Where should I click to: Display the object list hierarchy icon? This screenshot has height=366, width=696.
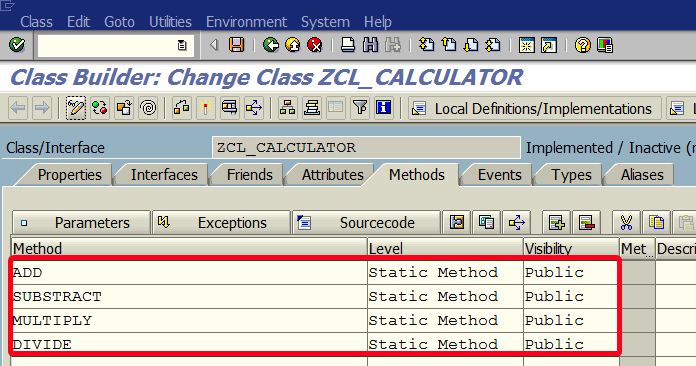point(287,108)
